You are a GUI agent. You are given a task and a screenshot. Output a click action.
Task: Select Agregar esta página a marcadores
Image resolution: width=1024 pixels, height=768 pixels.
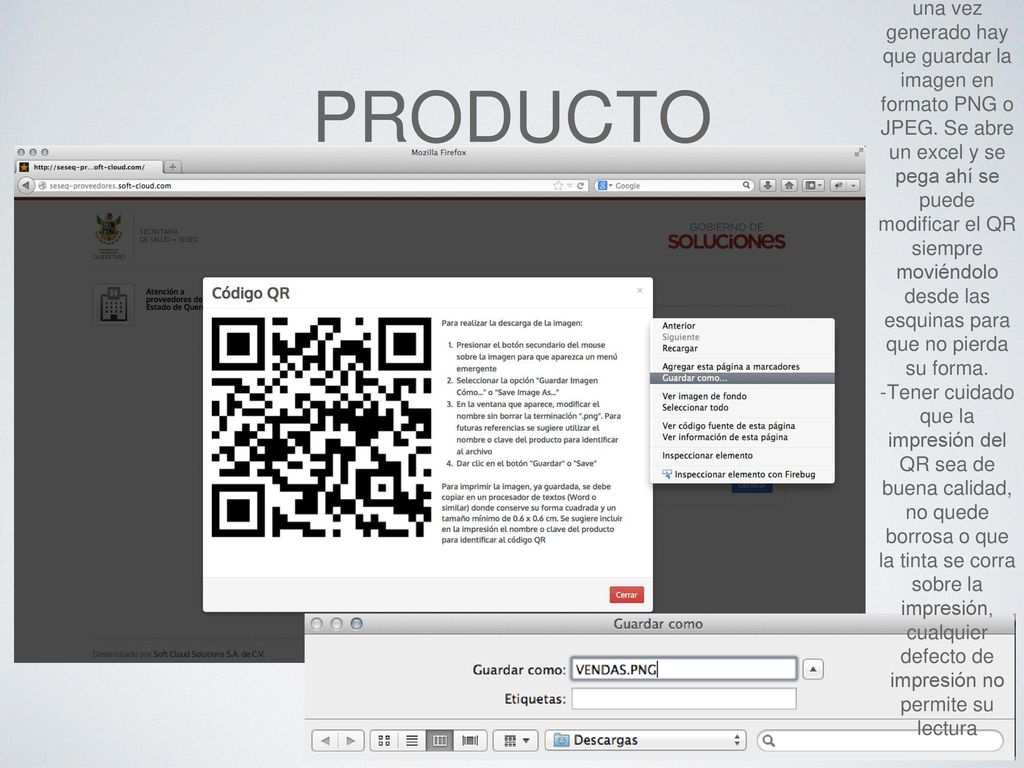point(731,366)
